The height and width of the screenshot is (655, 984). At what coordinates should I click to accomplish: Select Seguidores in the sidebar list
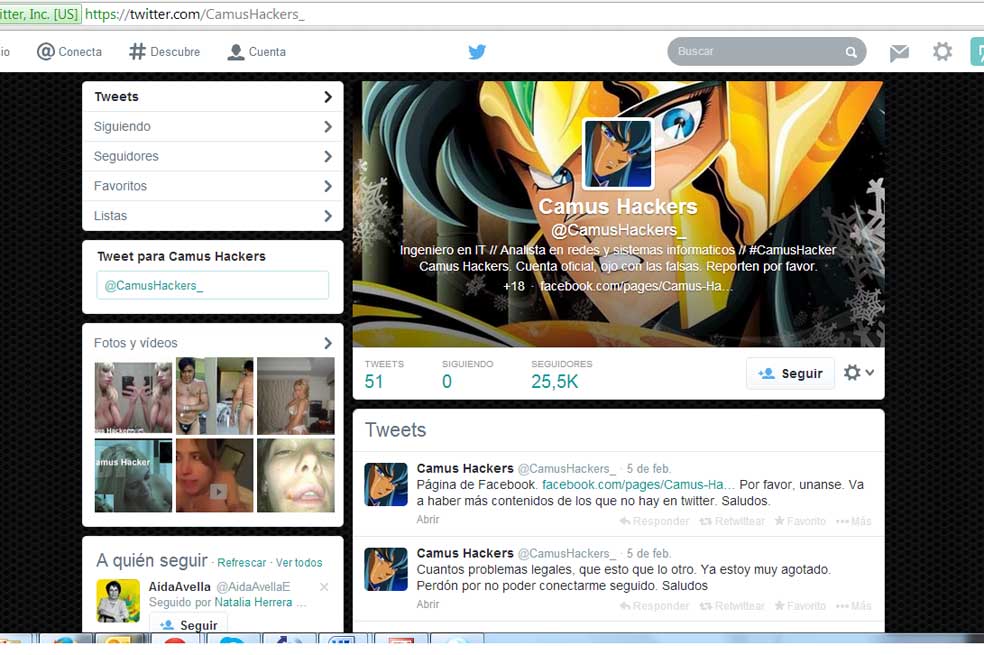point(213,156)
